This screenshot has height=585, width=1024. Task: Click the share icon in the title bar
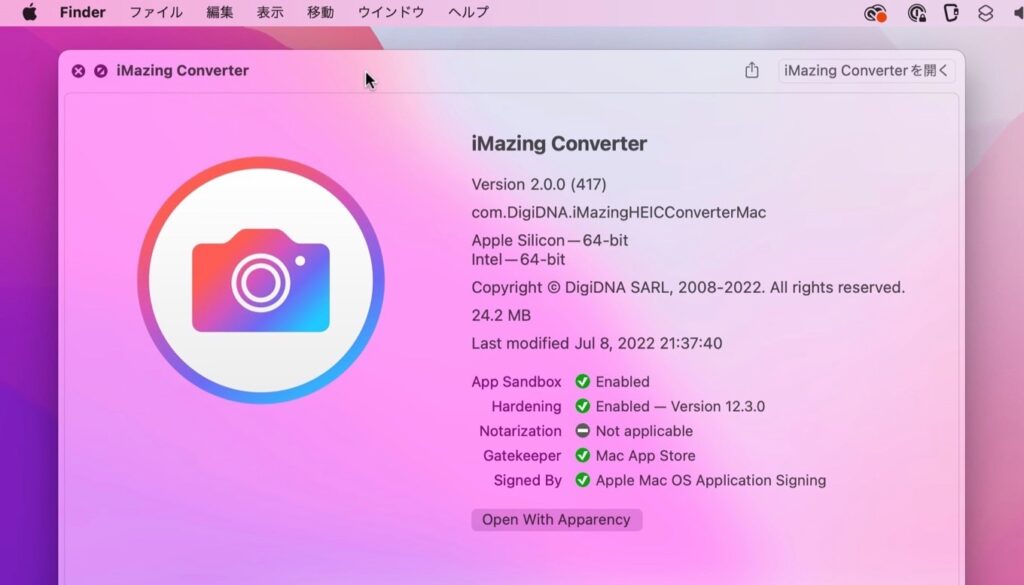tap(752, 70)
